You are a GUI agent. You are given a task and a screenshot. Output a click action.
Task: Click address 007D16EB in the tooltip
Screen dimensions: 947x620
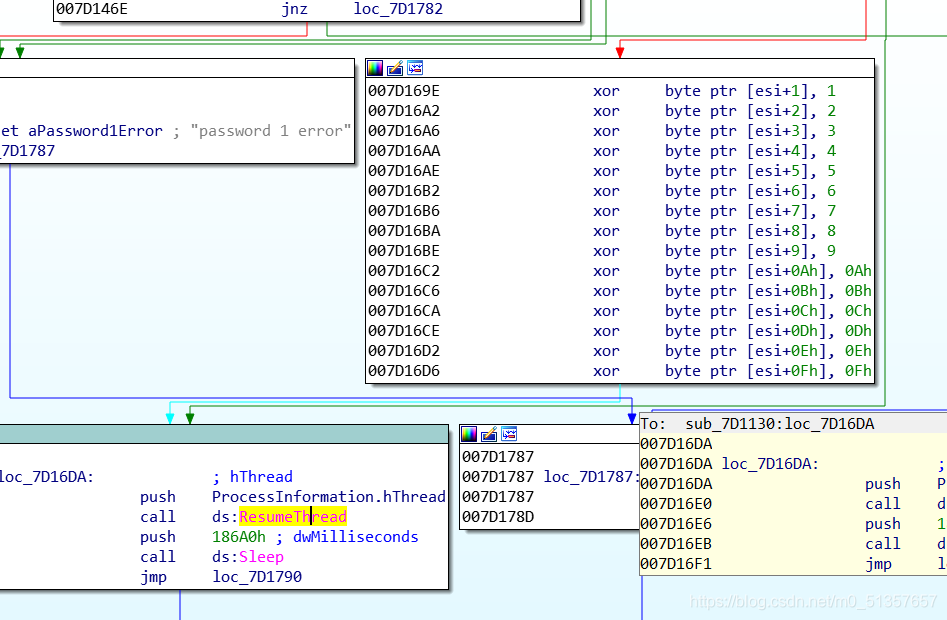tap(676, 543)
